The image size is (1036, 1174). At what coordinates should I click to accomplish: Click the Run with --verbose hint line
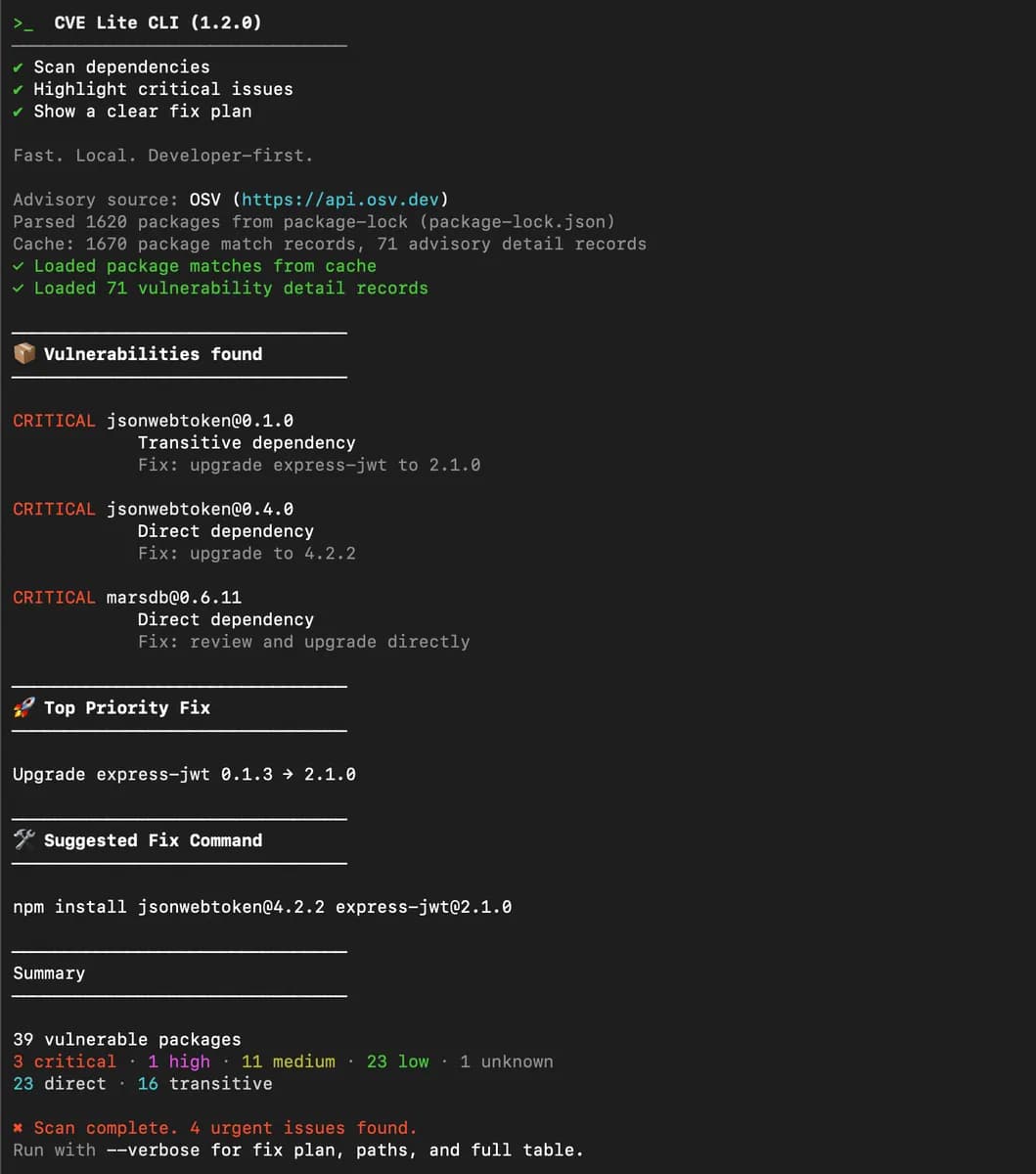click(x=298, y=1151)
